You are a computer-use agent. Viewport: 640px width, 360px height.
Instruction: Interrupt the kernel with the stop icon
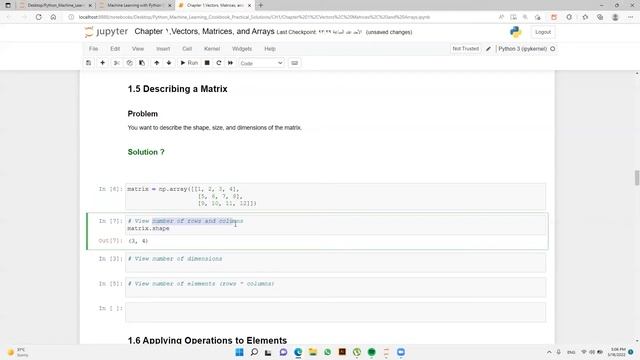click(207, 63)
